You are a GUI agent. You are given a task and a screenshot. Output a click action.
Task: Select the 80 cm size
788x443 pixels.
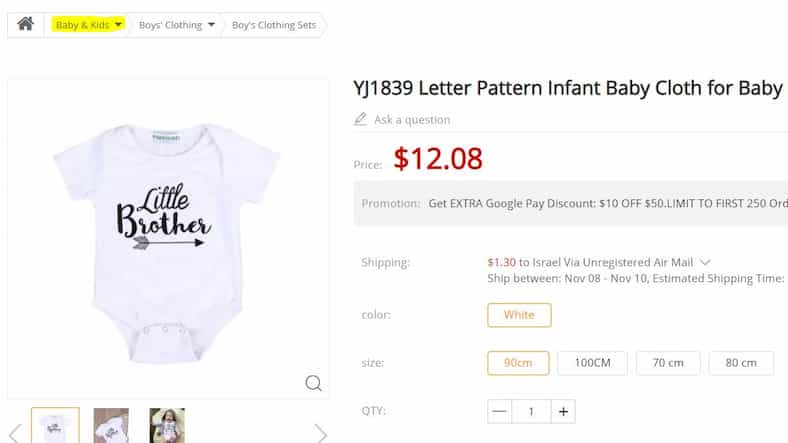point(741,362)
